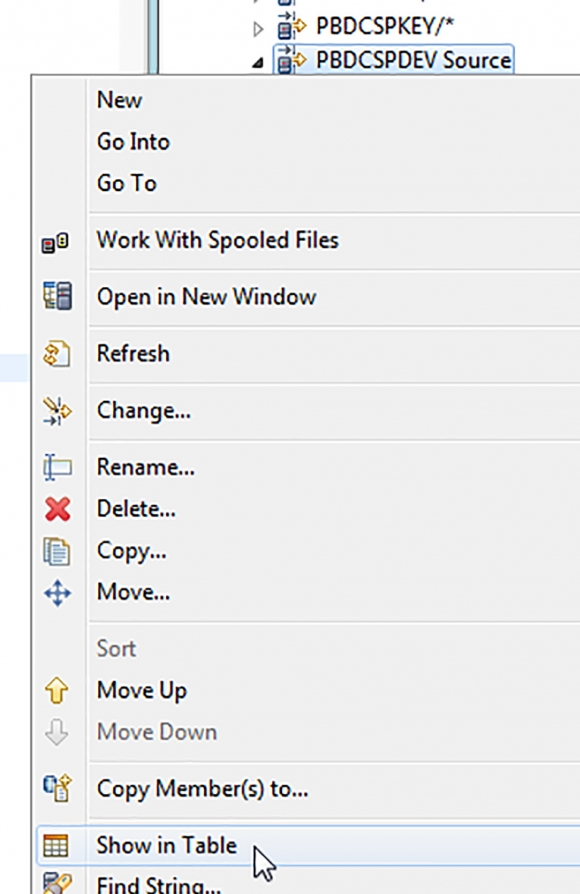Select Go Into menu entry
Screen dimensions: 580x894
point(133,142)
